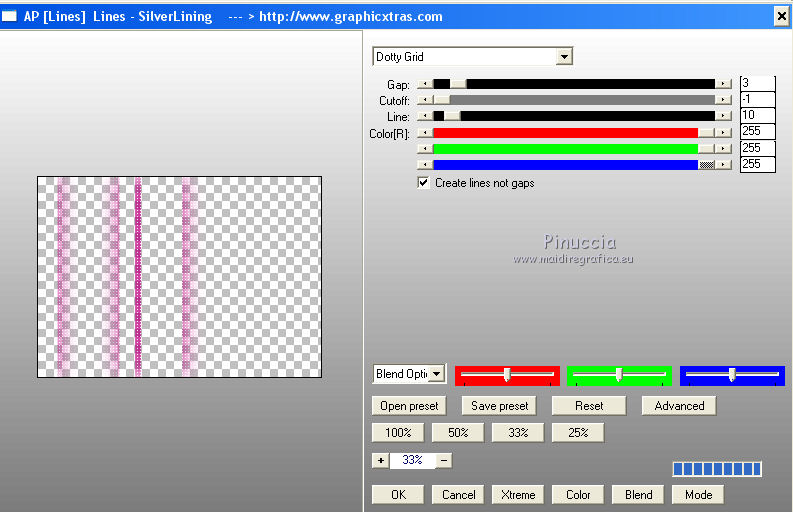Click the green blend slider handle

[x=619, y=375]
